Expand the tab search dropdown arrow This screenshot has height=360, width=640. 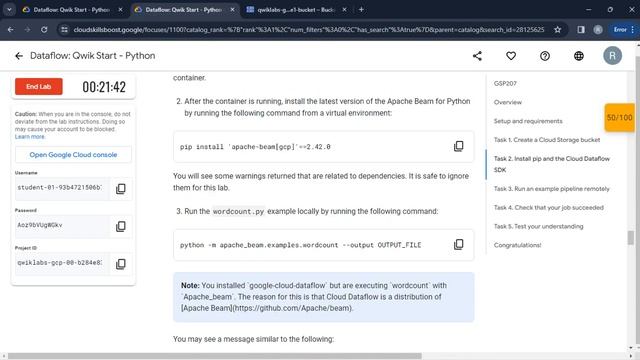[9, 9]
